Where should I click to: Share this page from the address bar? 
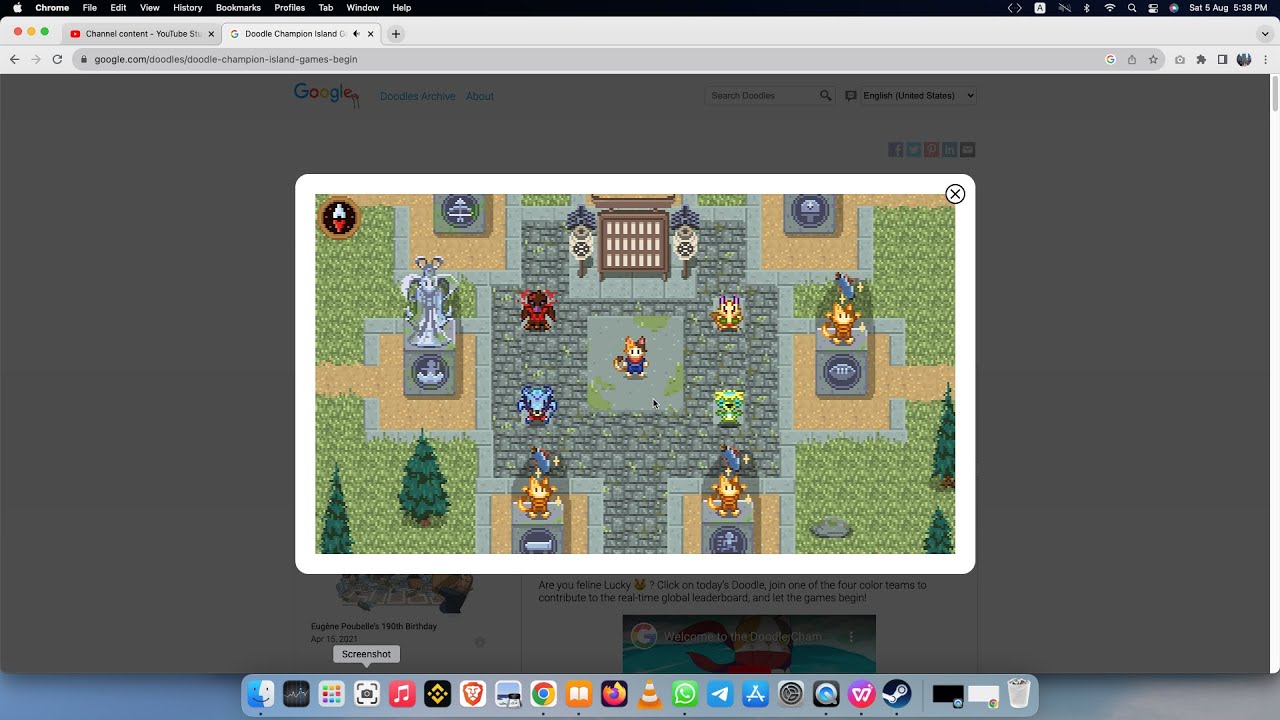1131,59
